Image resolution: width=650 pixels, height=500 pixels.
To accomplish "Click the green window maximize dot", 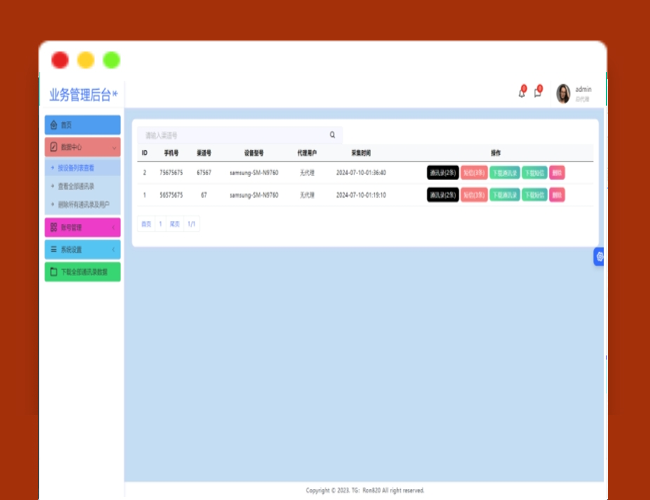I will point(112,60).
